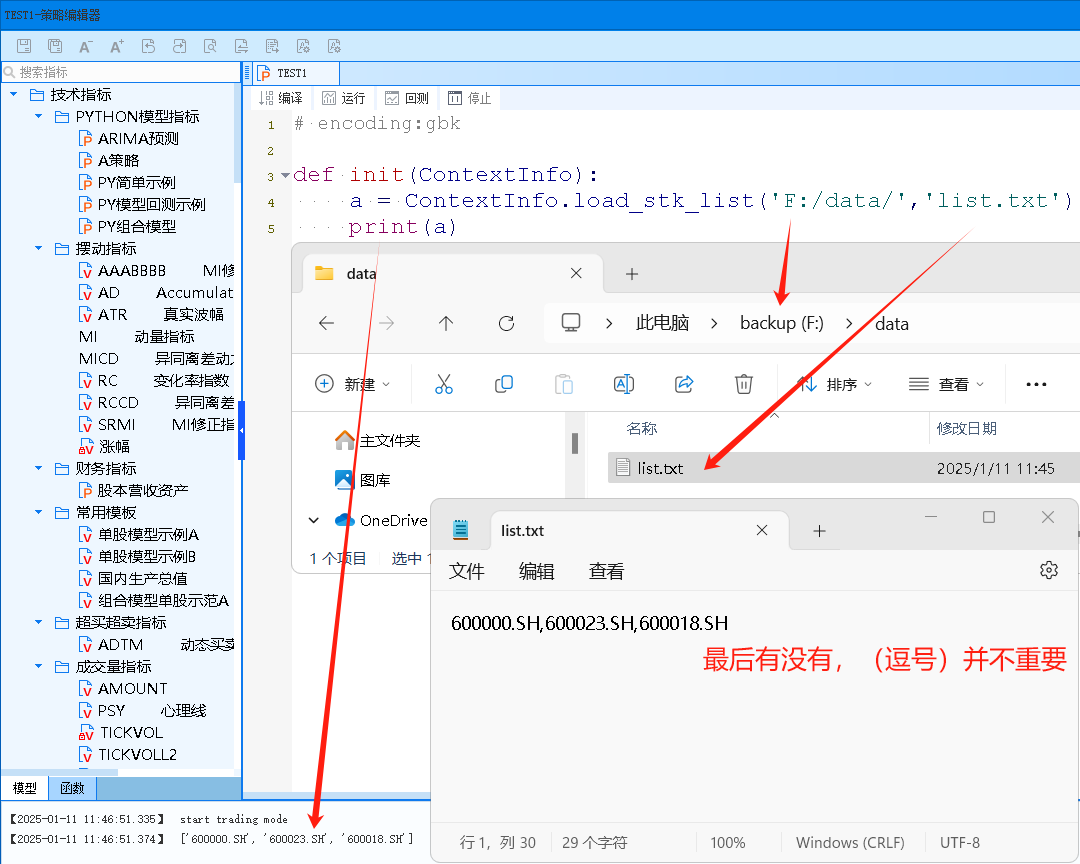Open A策略 in the tree

coord(109,161)
